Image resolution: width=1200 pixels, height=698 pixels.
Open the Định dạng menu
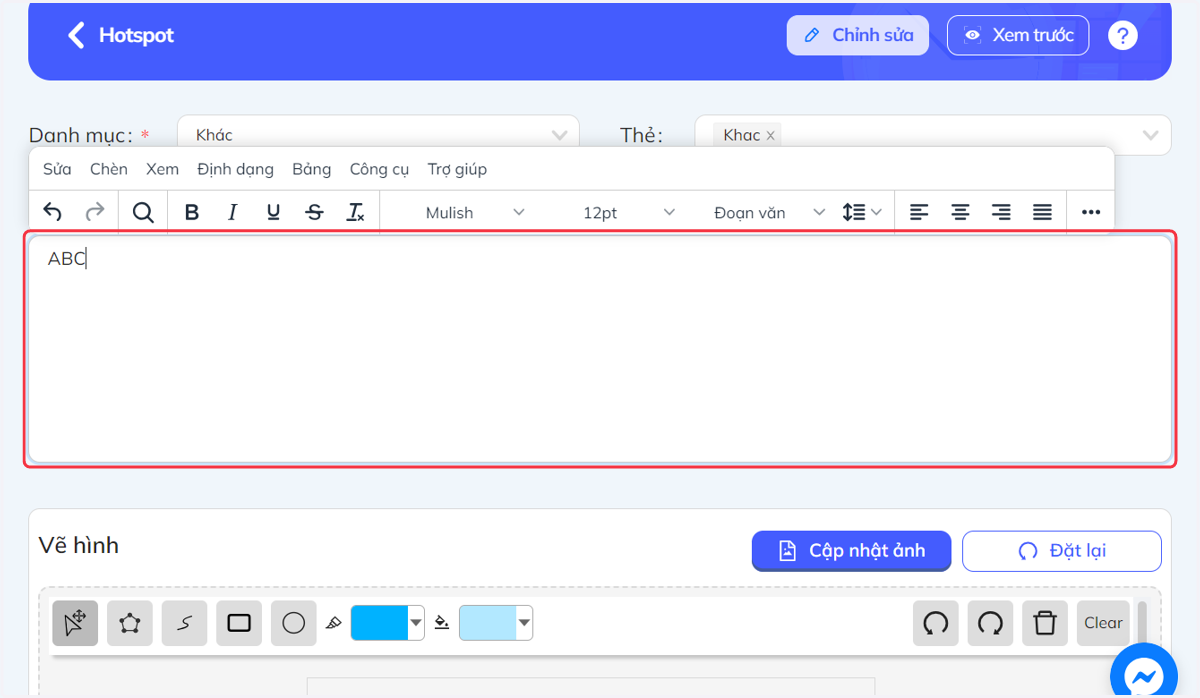coord(235,169)
